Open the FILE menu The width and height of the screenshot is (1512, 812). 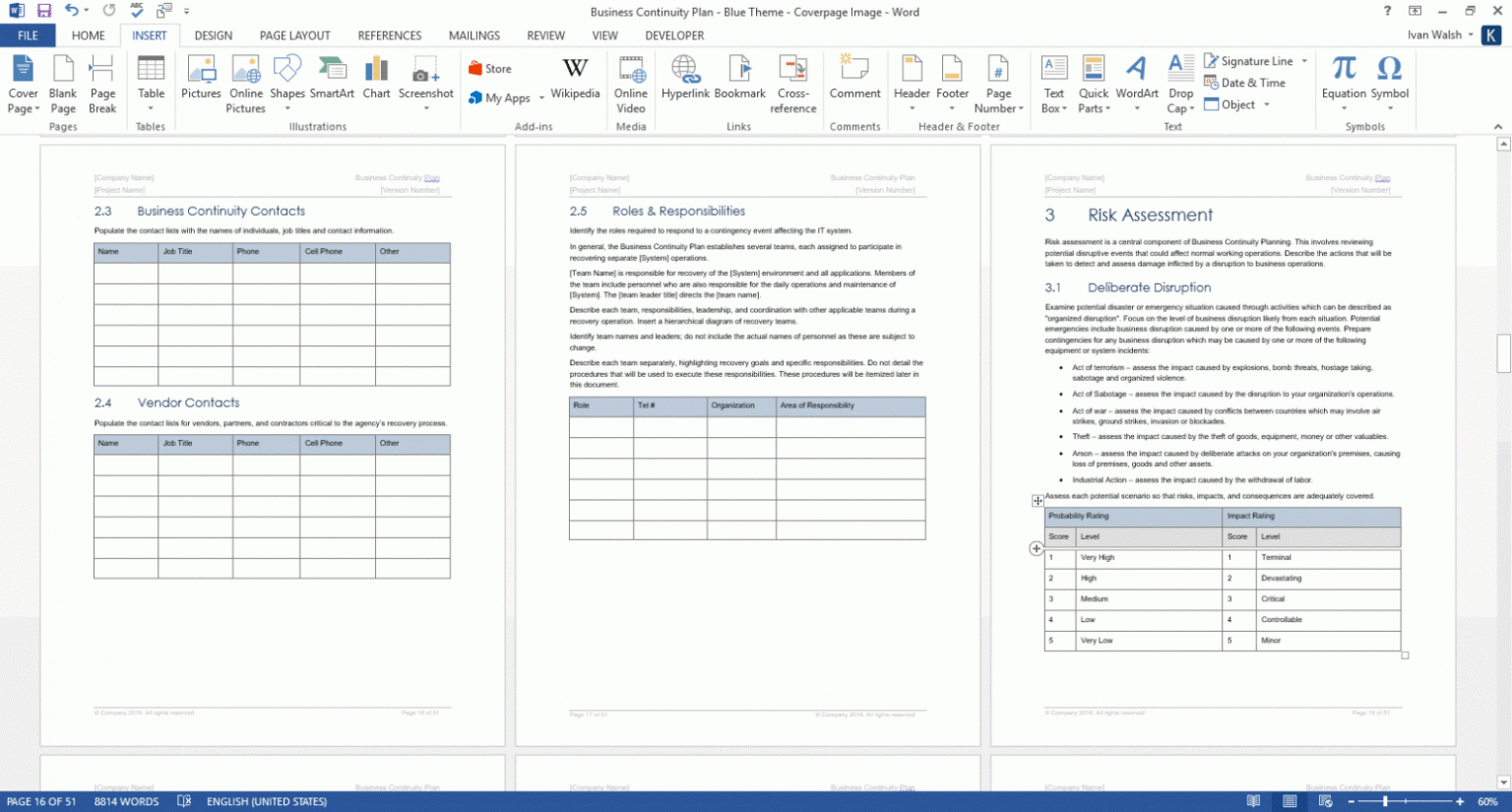(x=28, y=35)
